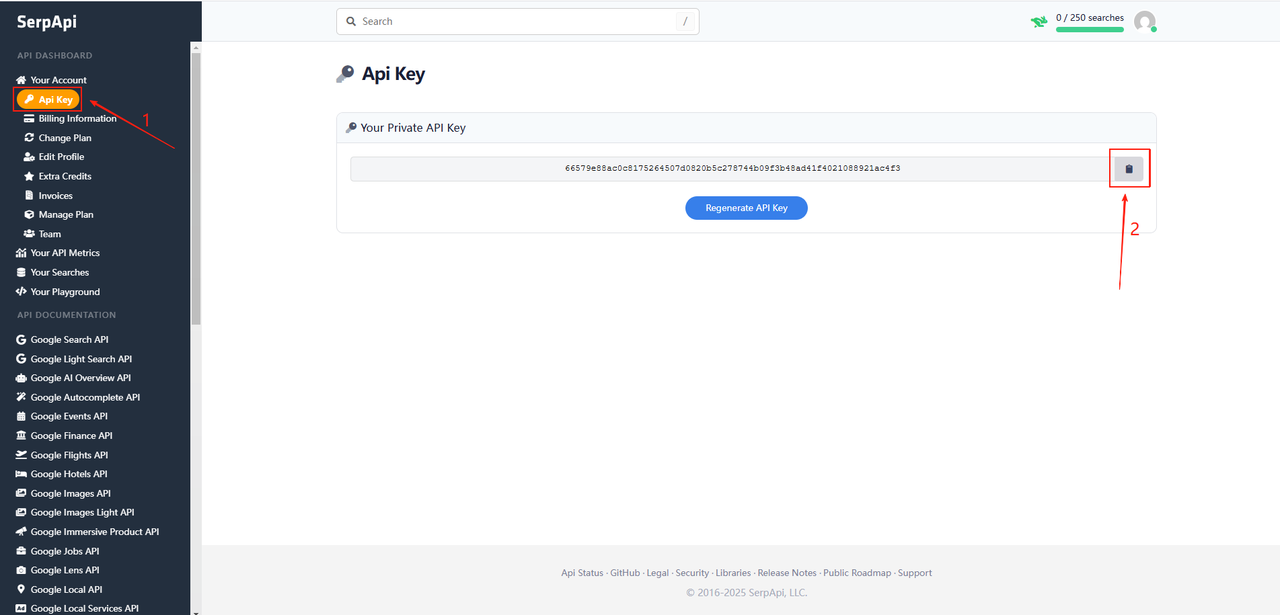Open the GitHub footer link

[625, 573]
